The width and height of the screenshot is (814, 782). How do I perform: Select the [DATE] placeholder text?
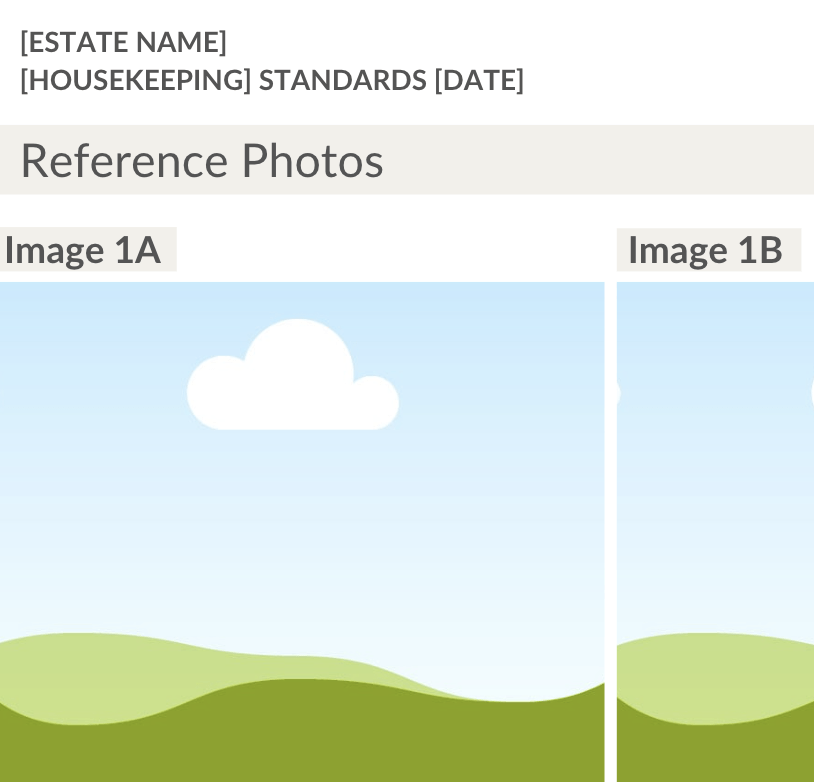click(x=479, y=80)
